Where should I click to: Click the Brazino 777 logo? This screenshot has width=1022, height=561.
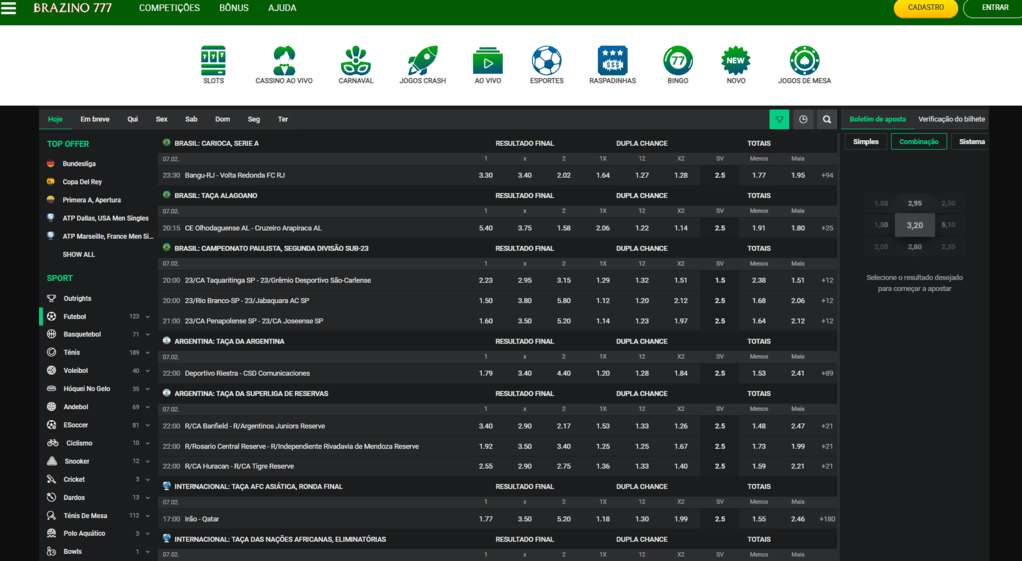tap(72, 8)
